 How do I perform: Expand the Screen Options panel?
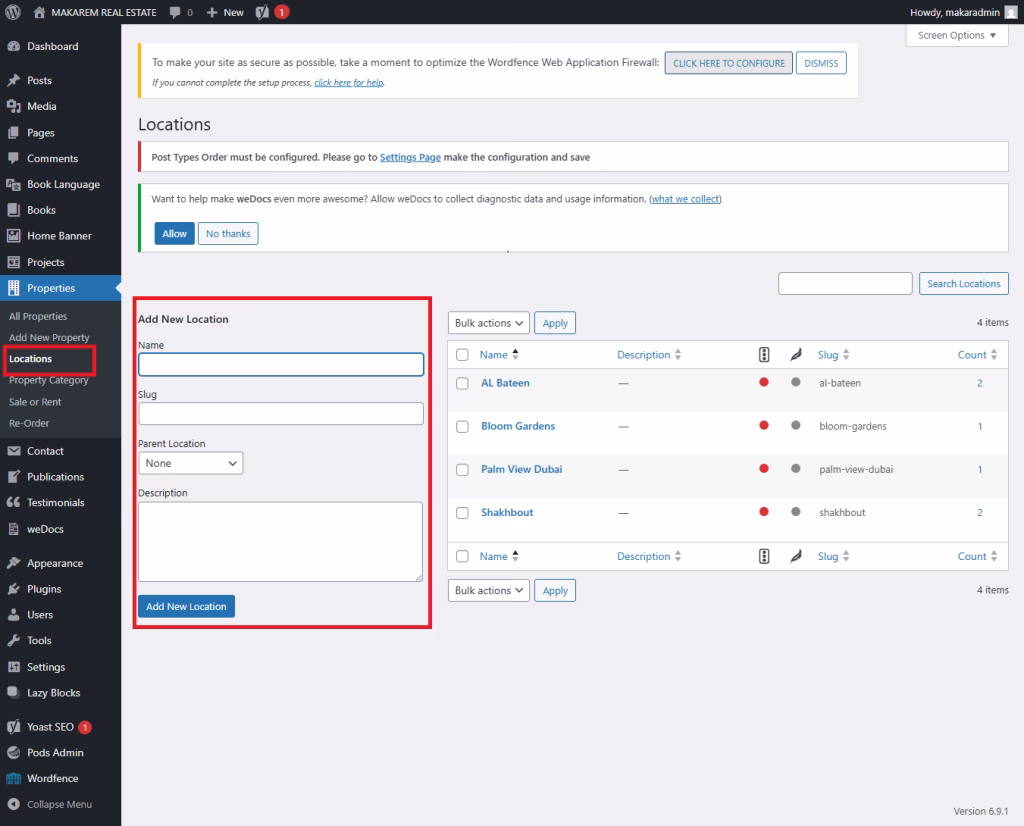(956, 35)
